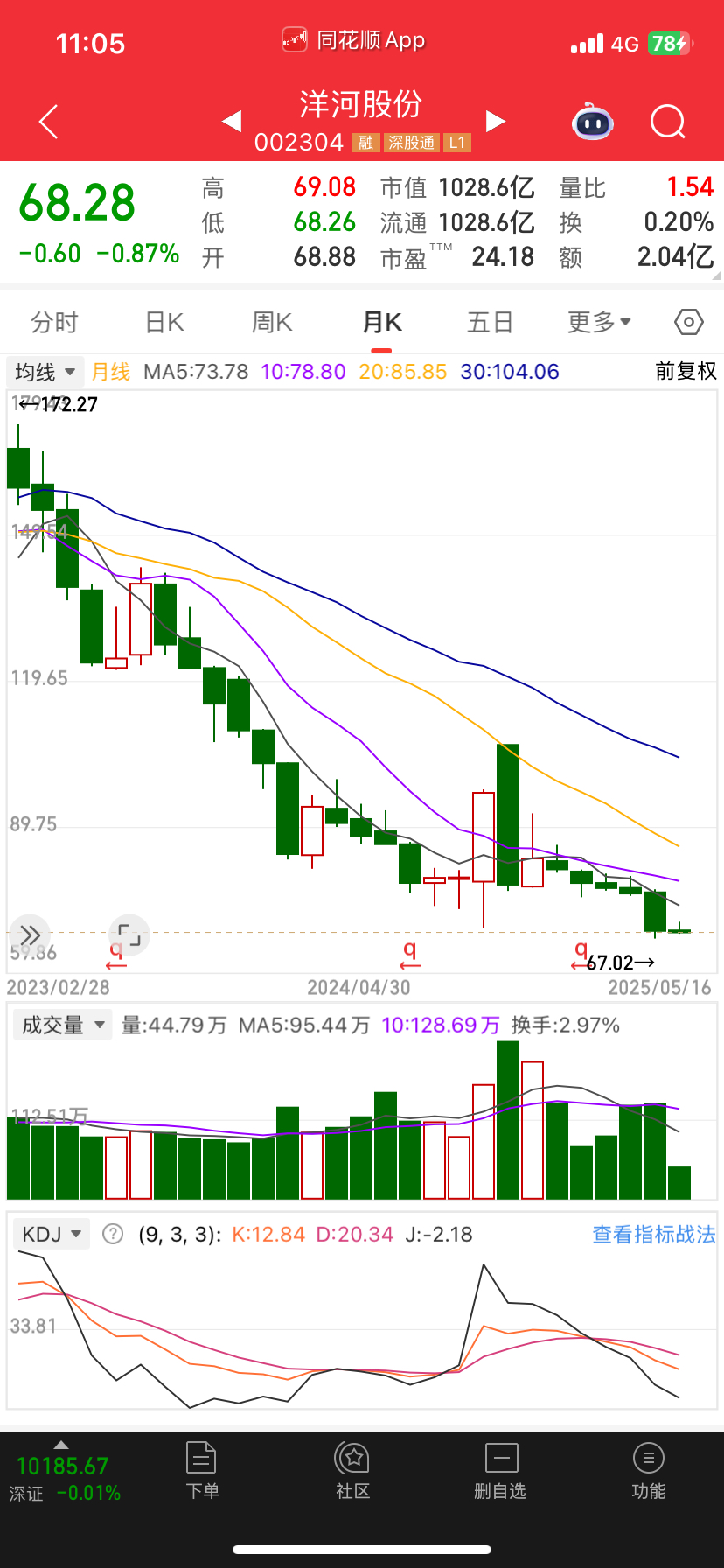Select the 月K tab

(x=382, y=322)
